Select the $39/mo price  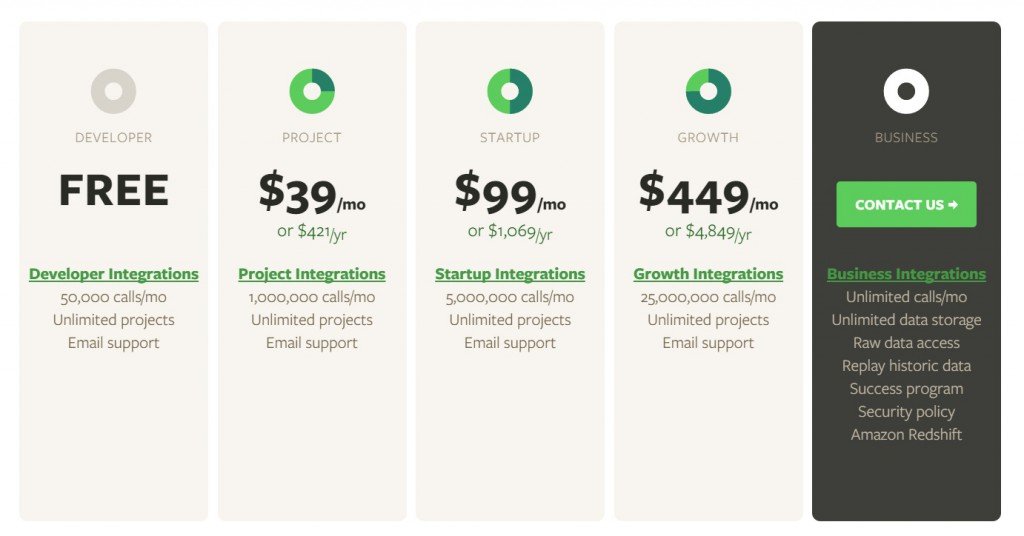pos(312,193)
